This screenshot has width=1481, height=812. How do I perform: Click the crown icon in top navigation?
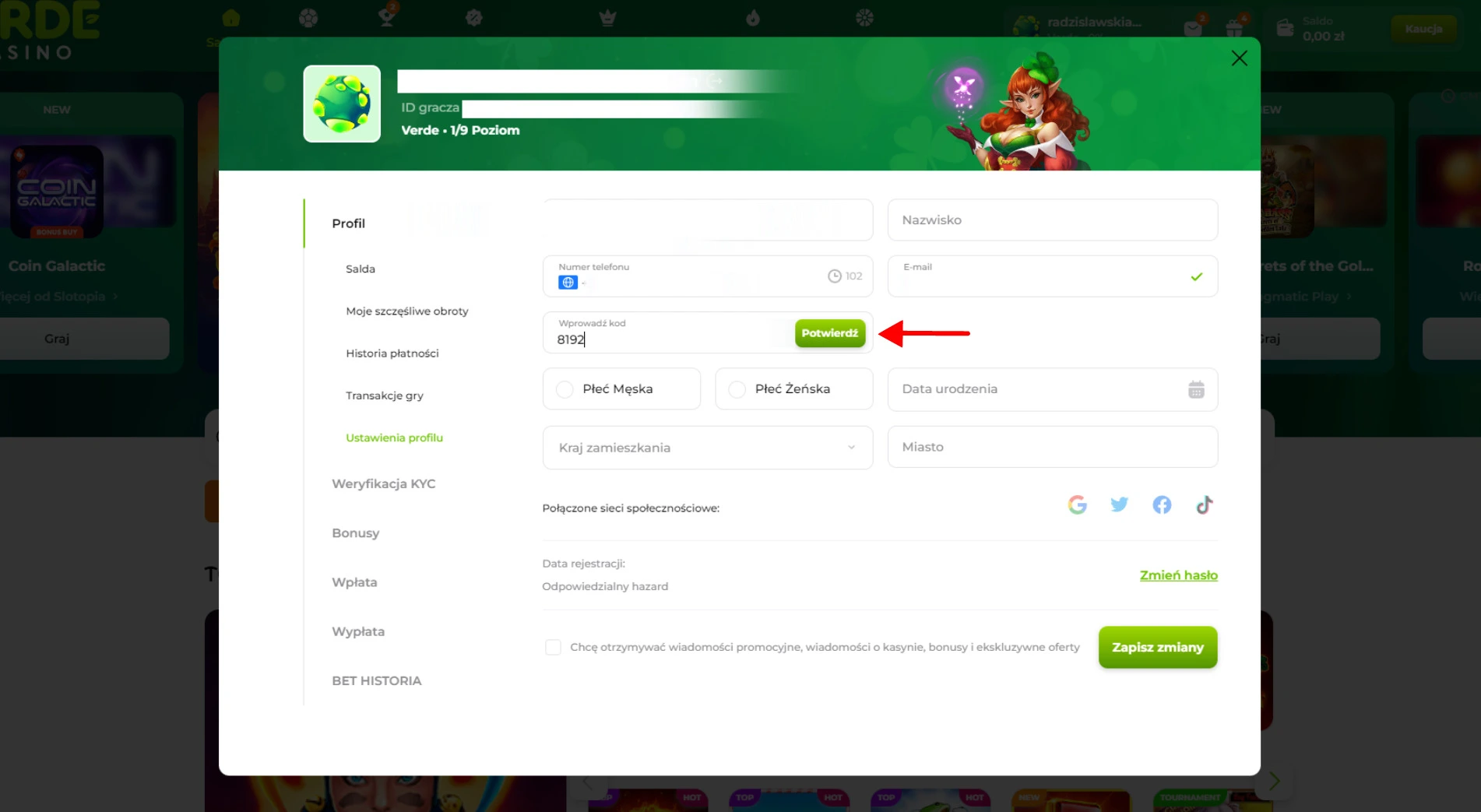click(x=607, y=17)
